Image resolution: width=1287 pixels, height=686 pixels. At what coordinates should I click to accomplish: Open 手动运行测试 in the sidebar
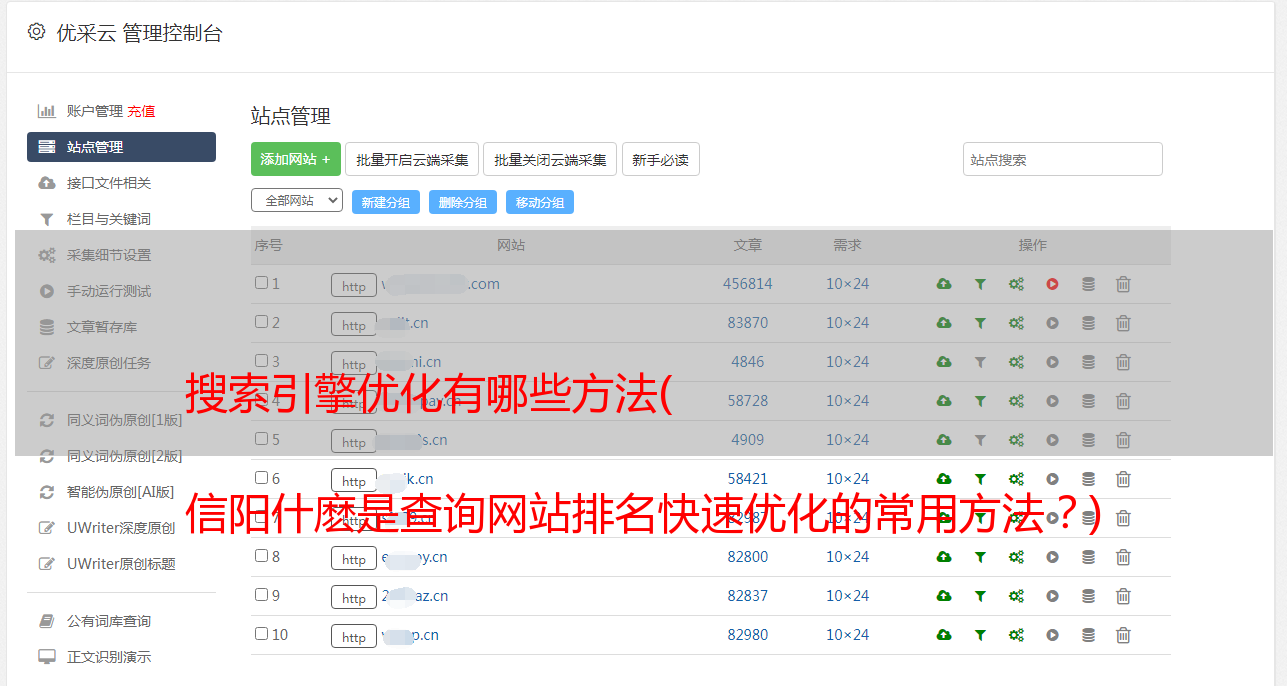[x=109, y=291]
